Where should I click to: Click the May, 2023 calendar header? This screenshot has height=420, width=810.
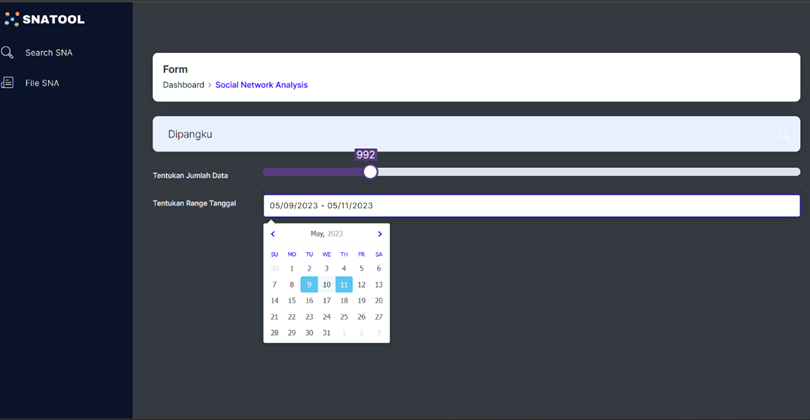click(326, 234)
